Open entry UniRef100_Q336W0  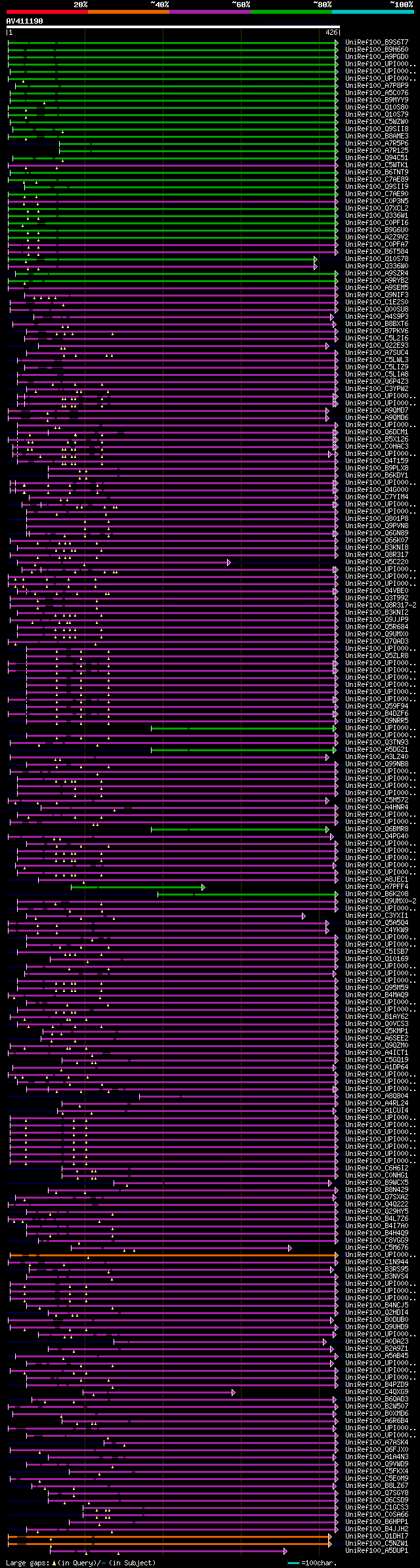coord(377,266)
